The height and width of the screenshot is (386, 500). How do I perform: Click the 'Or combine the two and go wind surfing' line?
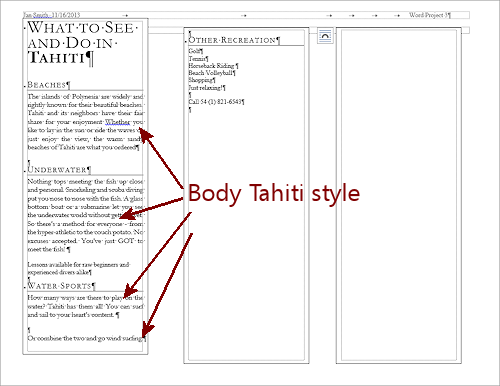(86, 338)
